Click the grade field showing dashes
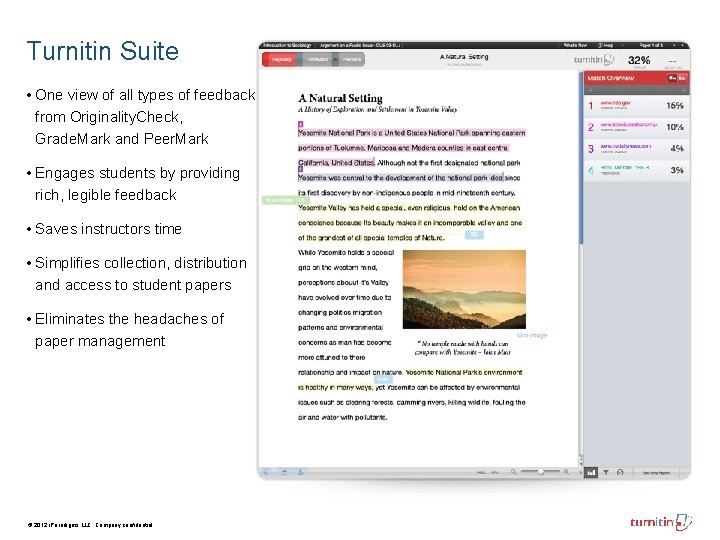Image resolution: width=720 pixels, height=540 pixels. click(x=672, y=61)
